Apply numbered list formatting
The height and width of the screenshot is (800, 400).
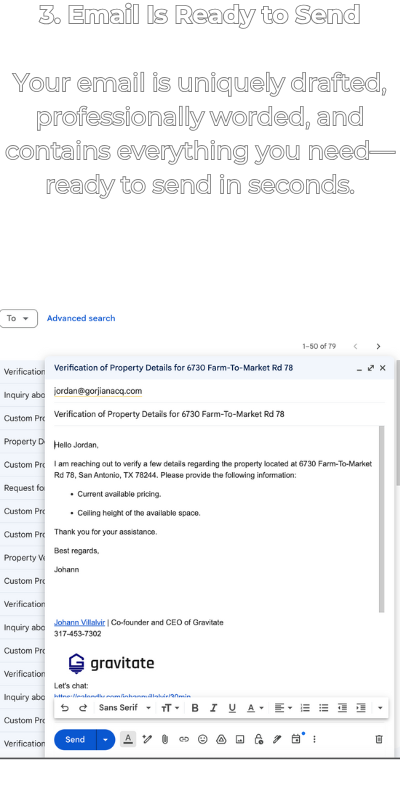click(305, 708)
